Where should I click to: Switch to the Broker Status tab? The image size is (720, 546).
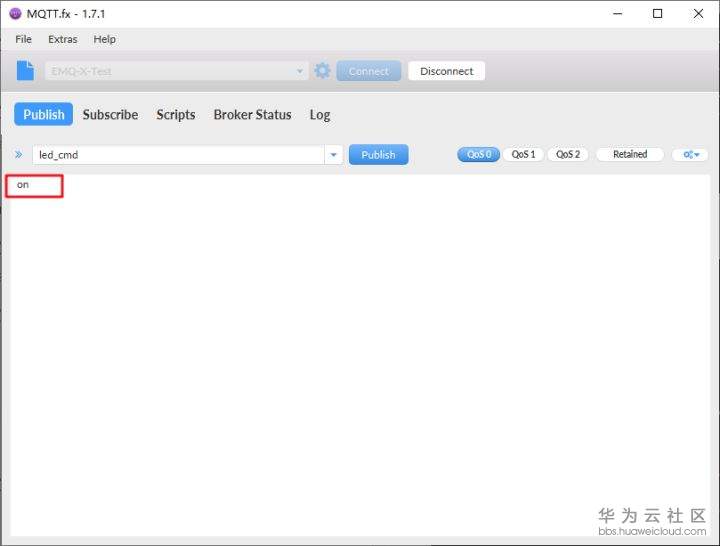(253, 114)
